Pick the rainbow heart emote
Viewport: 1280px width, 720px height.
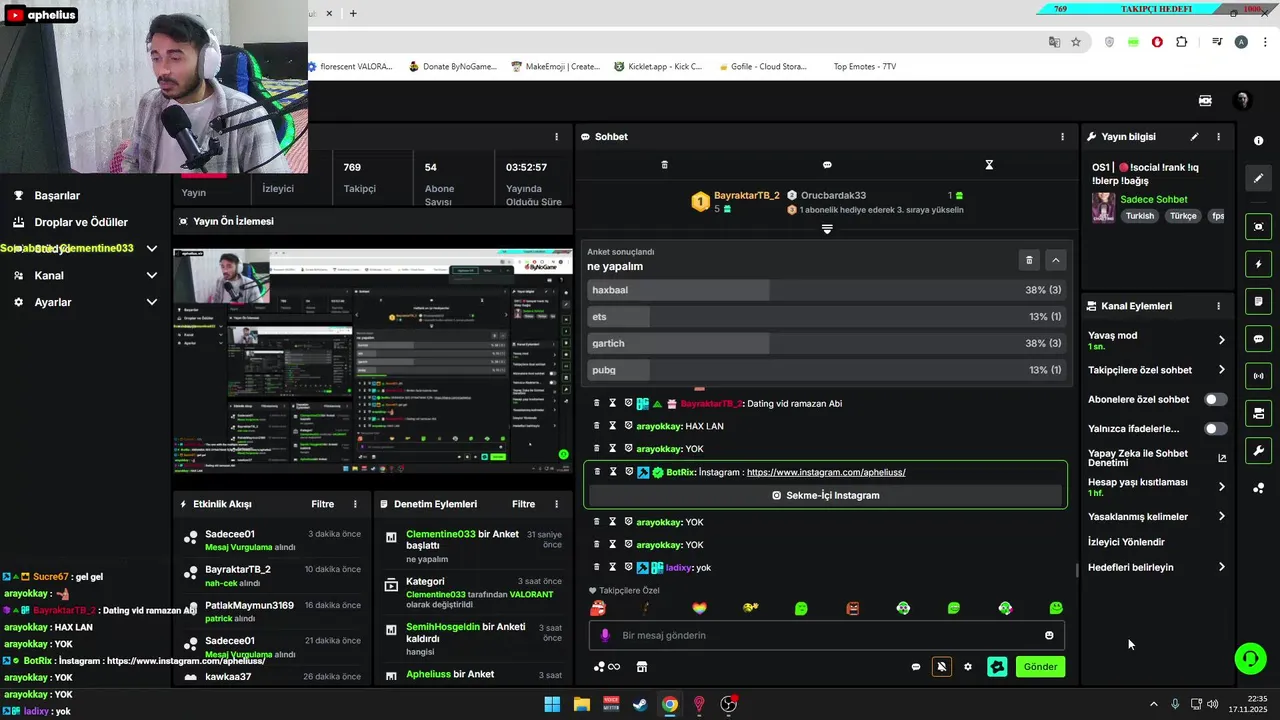[699, 608]
